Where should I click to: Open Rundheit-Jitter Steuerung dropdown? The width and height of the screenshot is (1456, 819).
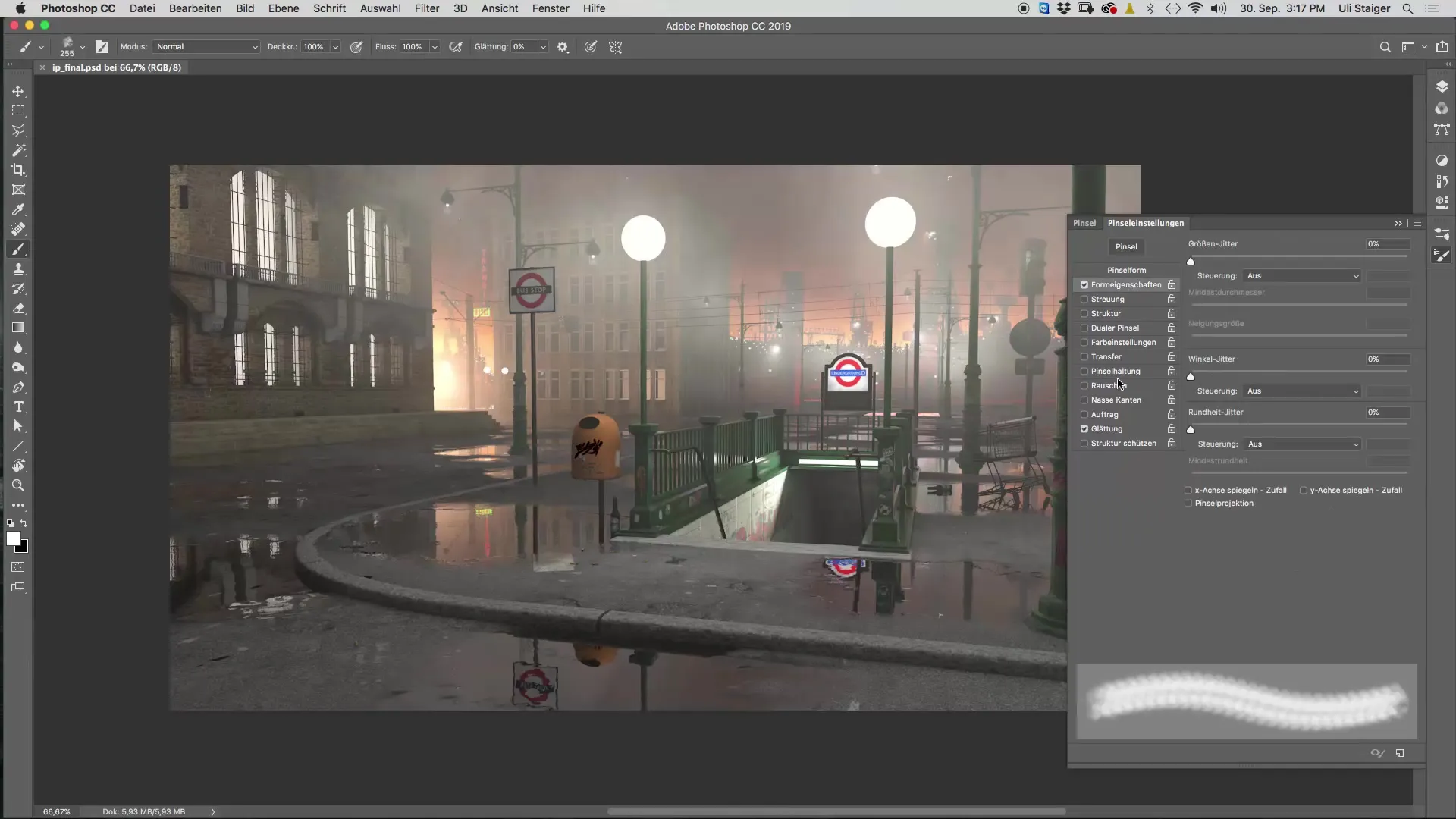tap(1302, 444)
